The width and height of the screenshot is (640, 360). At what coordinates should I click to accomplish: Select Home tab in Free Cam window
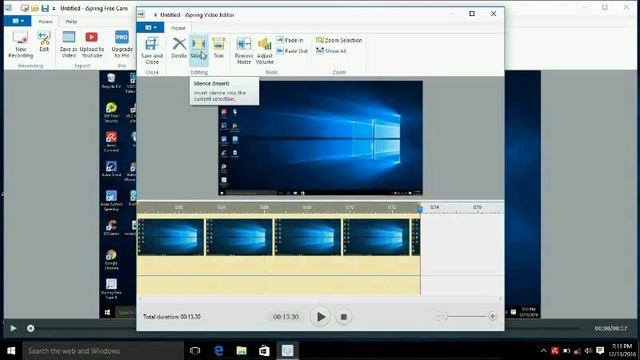[x=45, y=21]
